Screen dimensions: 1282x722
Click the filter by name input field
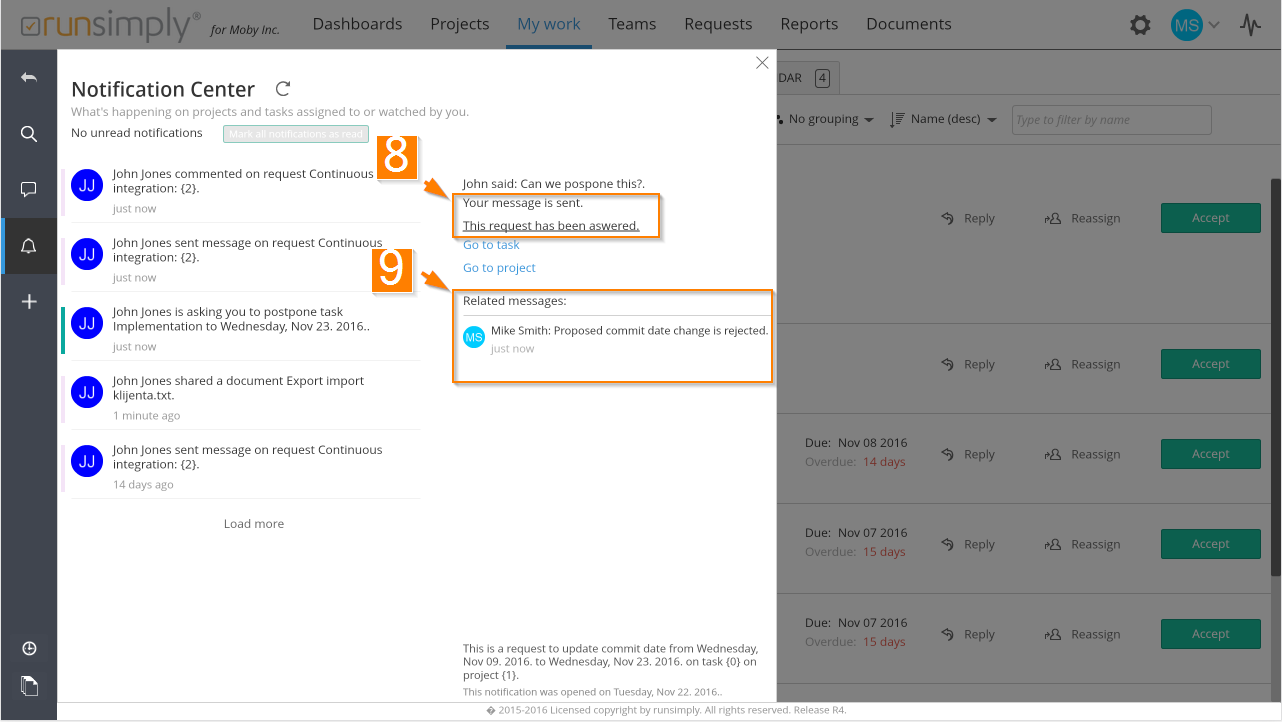click(x=1111, y=120)
